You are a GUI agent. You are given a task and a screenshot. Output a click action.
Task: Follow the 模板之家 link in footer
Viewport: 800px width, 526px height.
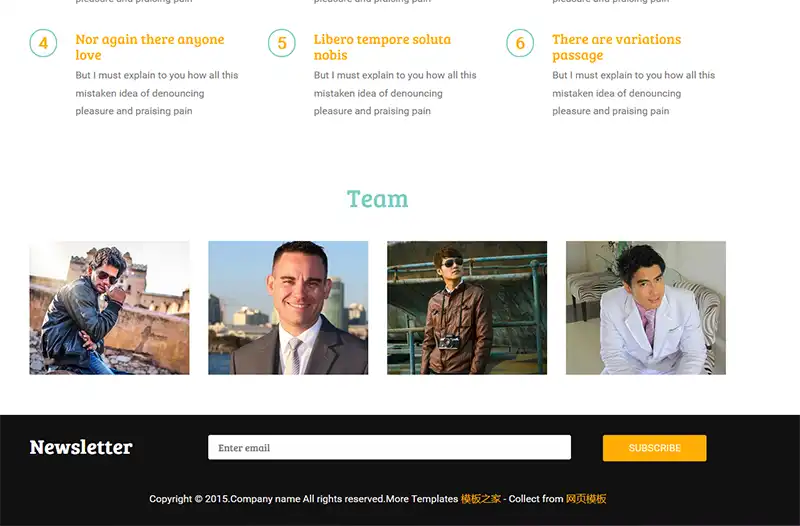tap(481, 499)
